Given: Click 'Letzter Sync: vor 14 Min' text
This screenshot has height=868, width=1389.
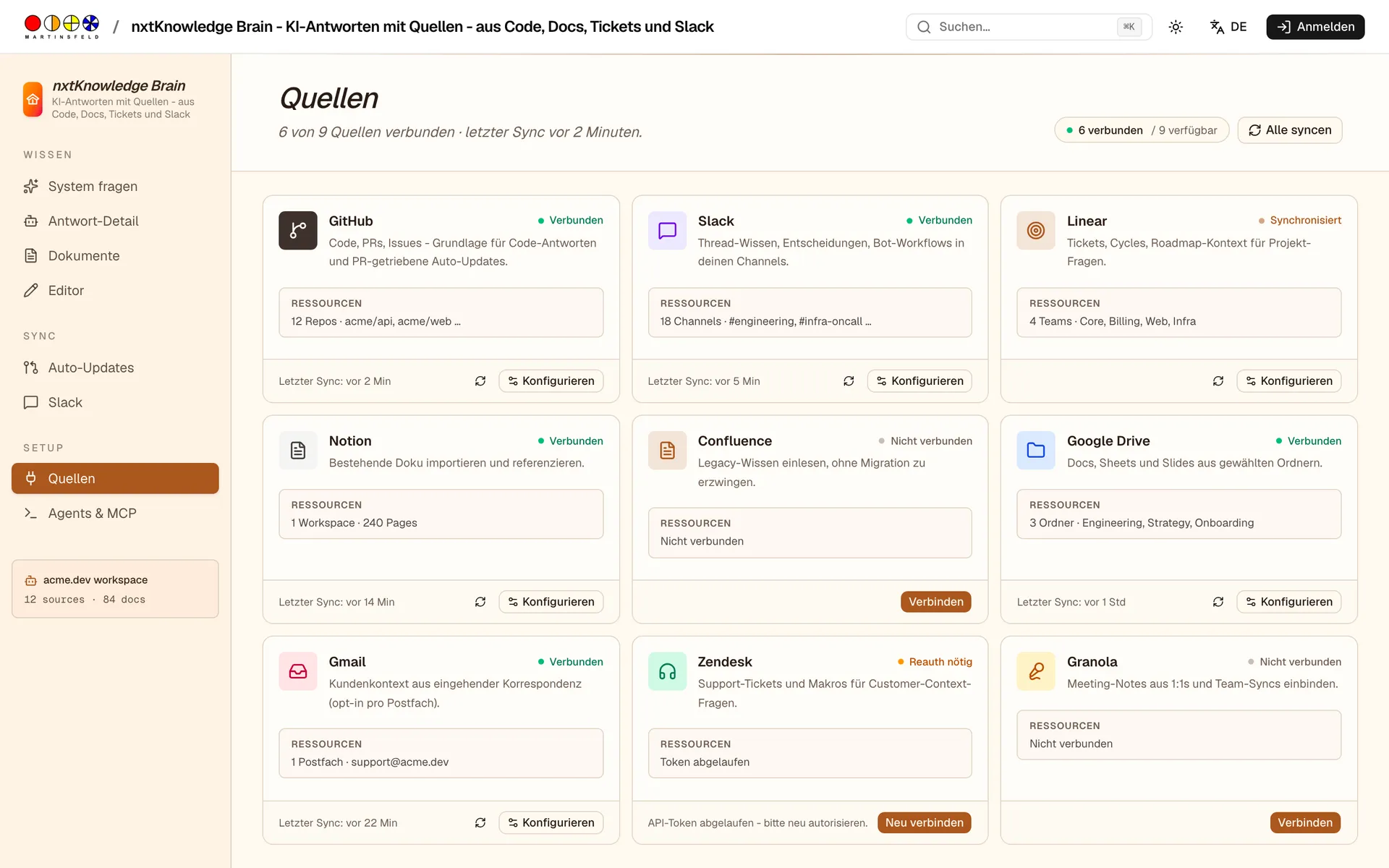Looking at the screenshot, I should pyautogui.click(x=336, y=602).
